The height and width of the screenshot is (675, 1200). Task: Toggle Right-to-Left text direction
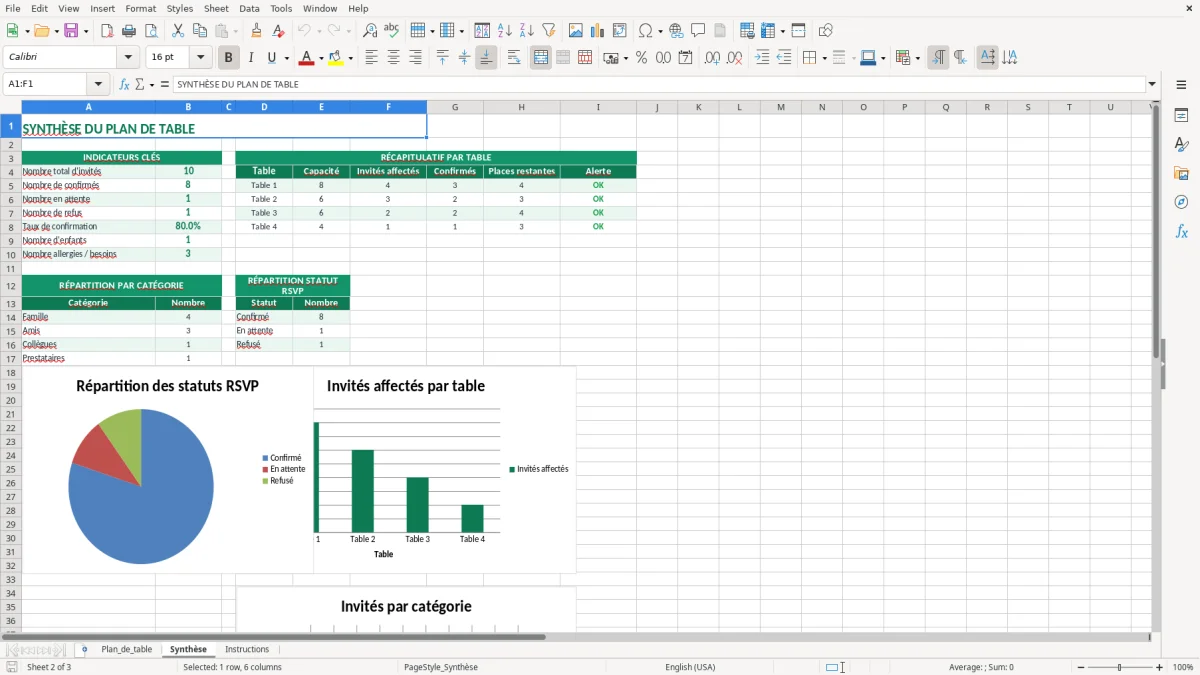960,58
